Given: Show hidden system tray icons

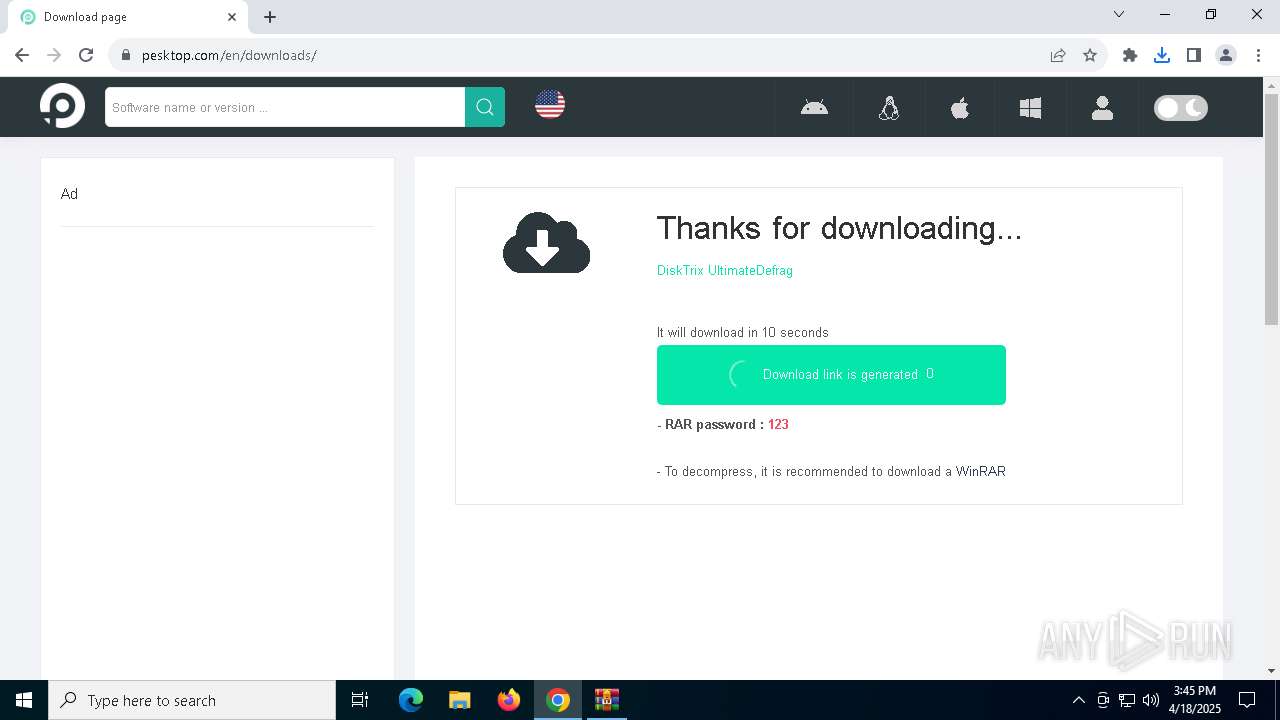Looking at the screenshot, I should (x=1078, y=700).
